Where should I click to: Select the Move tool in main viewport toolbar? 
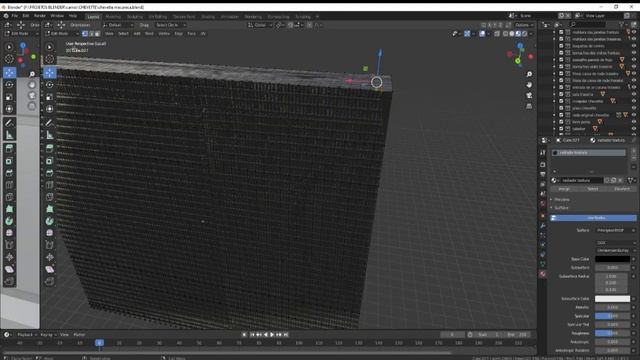[49, 73]
